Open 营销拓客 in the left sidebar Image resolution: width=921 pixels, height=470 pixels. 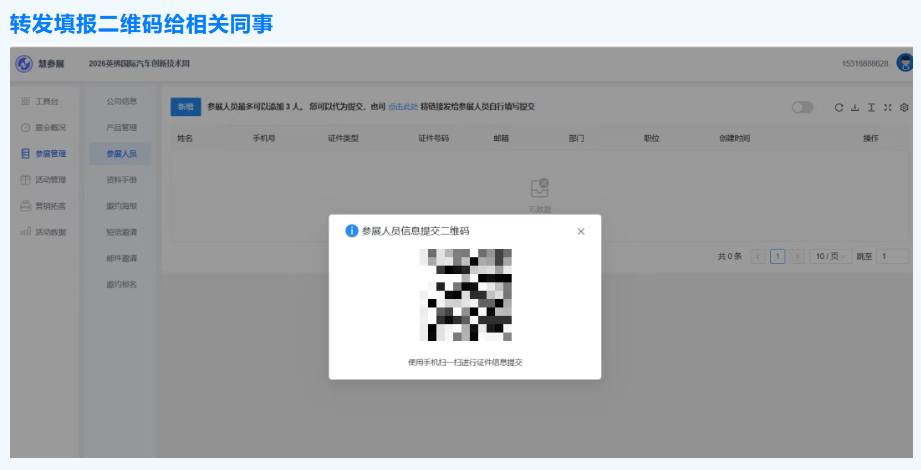(51, 206)
